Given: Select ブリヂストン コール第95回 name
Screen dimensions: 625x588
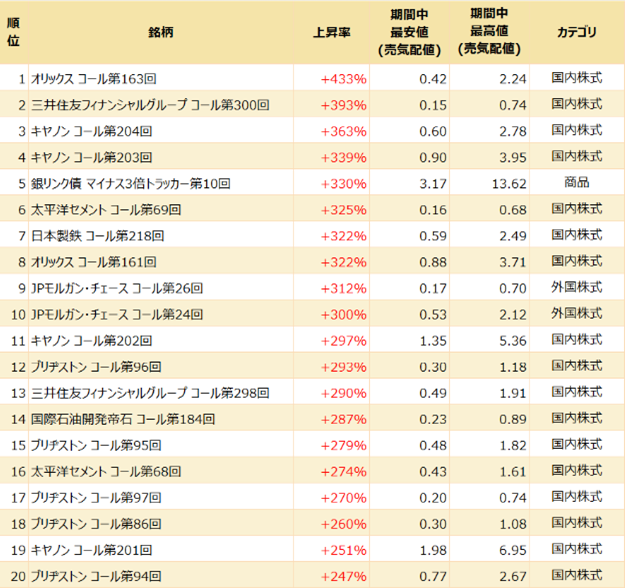Looking at the screenshot, I should pos(96,445).
